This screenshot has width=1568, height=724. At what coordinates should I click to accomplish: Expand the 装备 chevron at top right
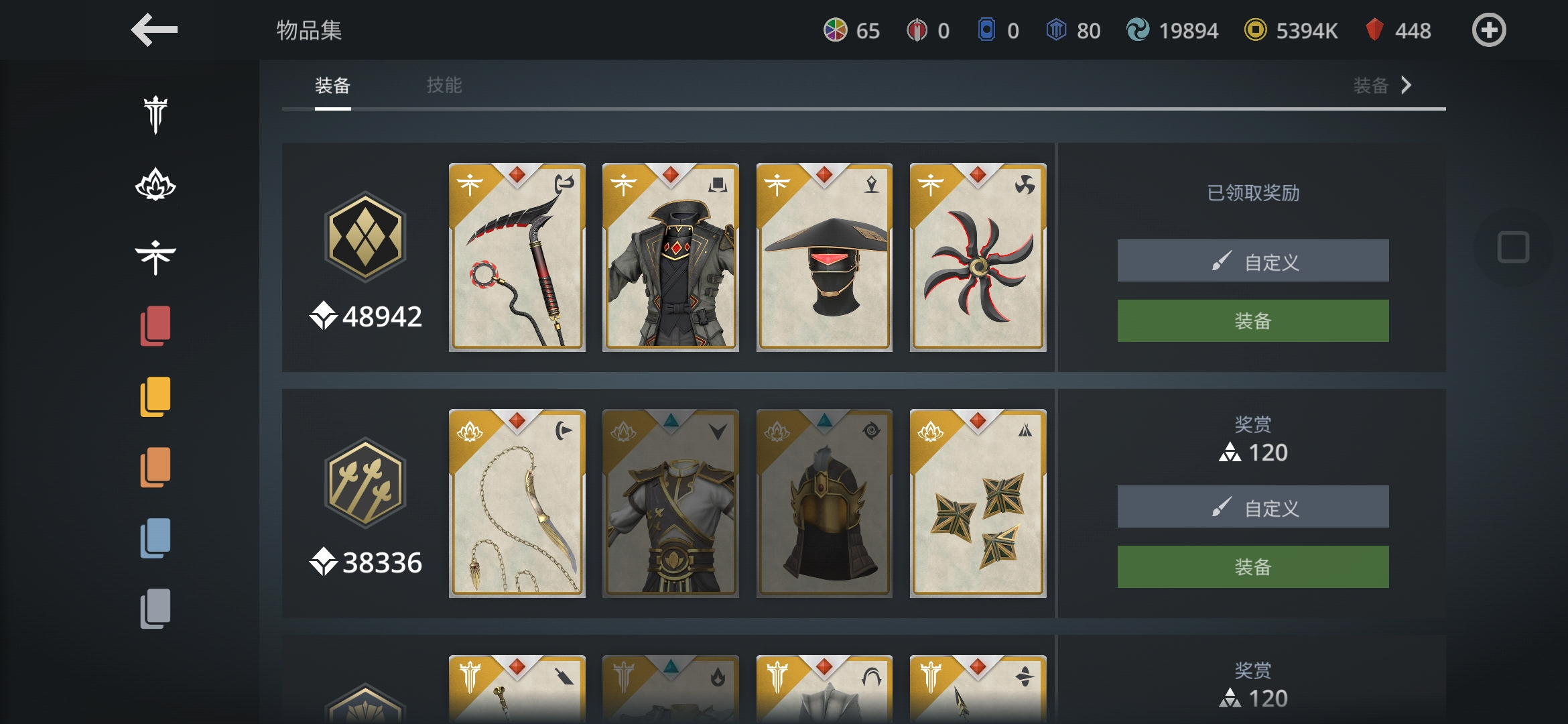point(1383,85)
